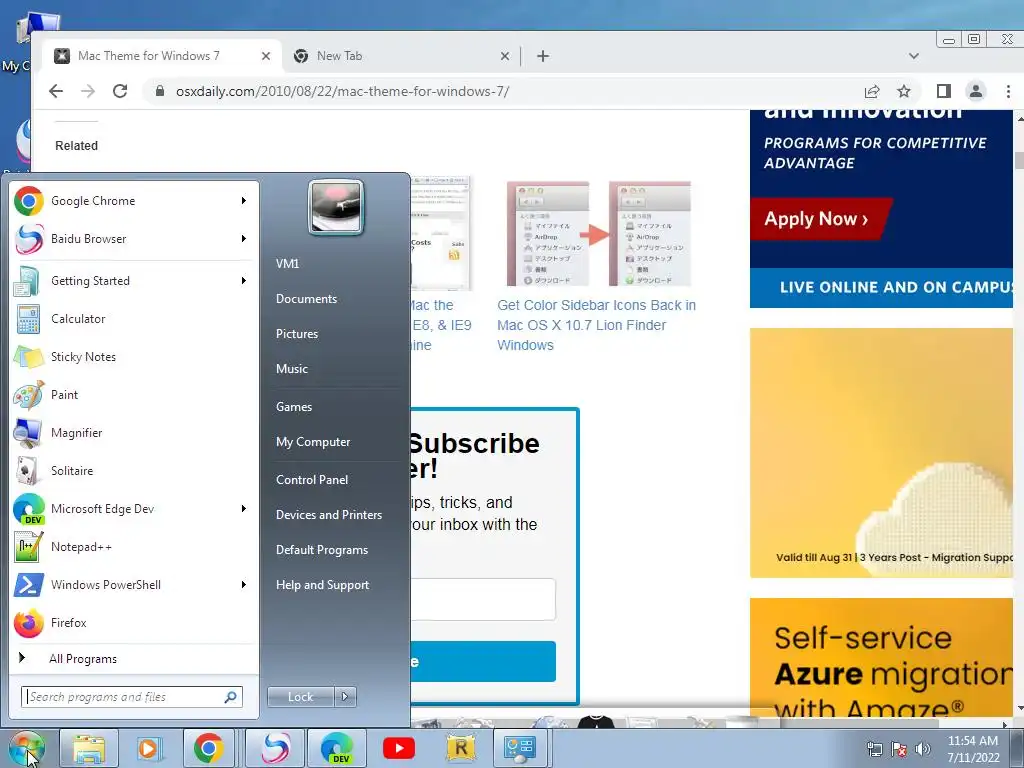
Task: Close the New Tab tab
Action: (504, 56)
